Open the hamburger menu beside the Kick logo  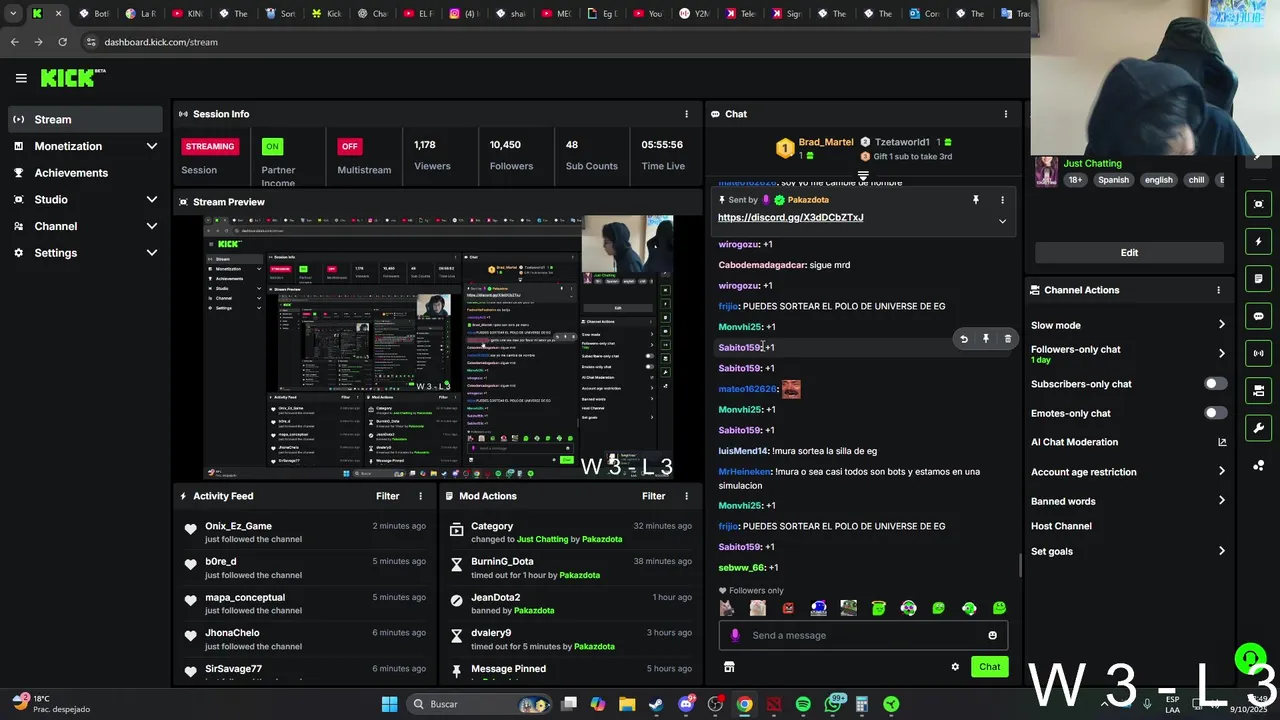click(x=21, y=78)
